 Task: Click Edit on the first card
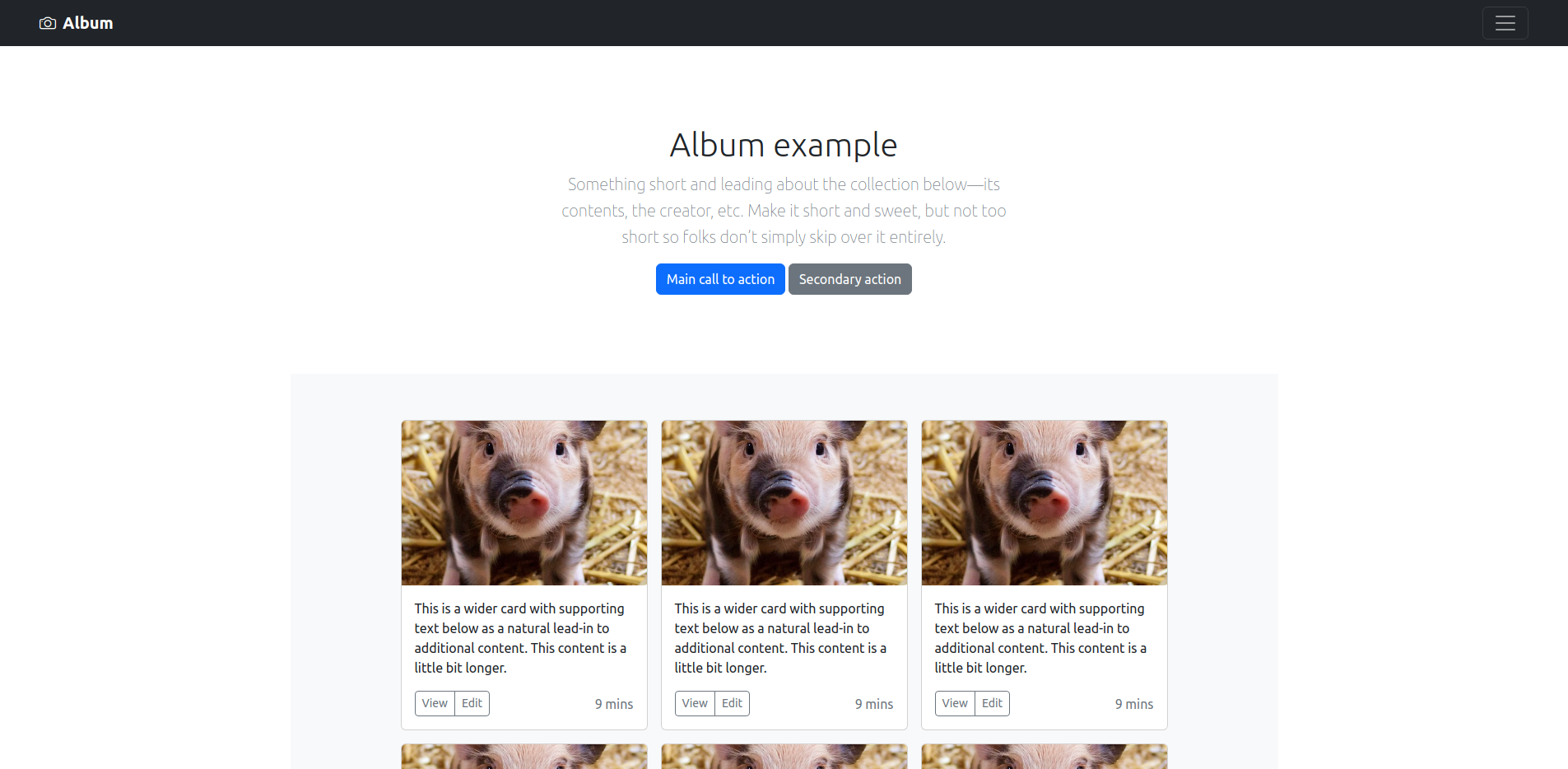tap(472, 703)
